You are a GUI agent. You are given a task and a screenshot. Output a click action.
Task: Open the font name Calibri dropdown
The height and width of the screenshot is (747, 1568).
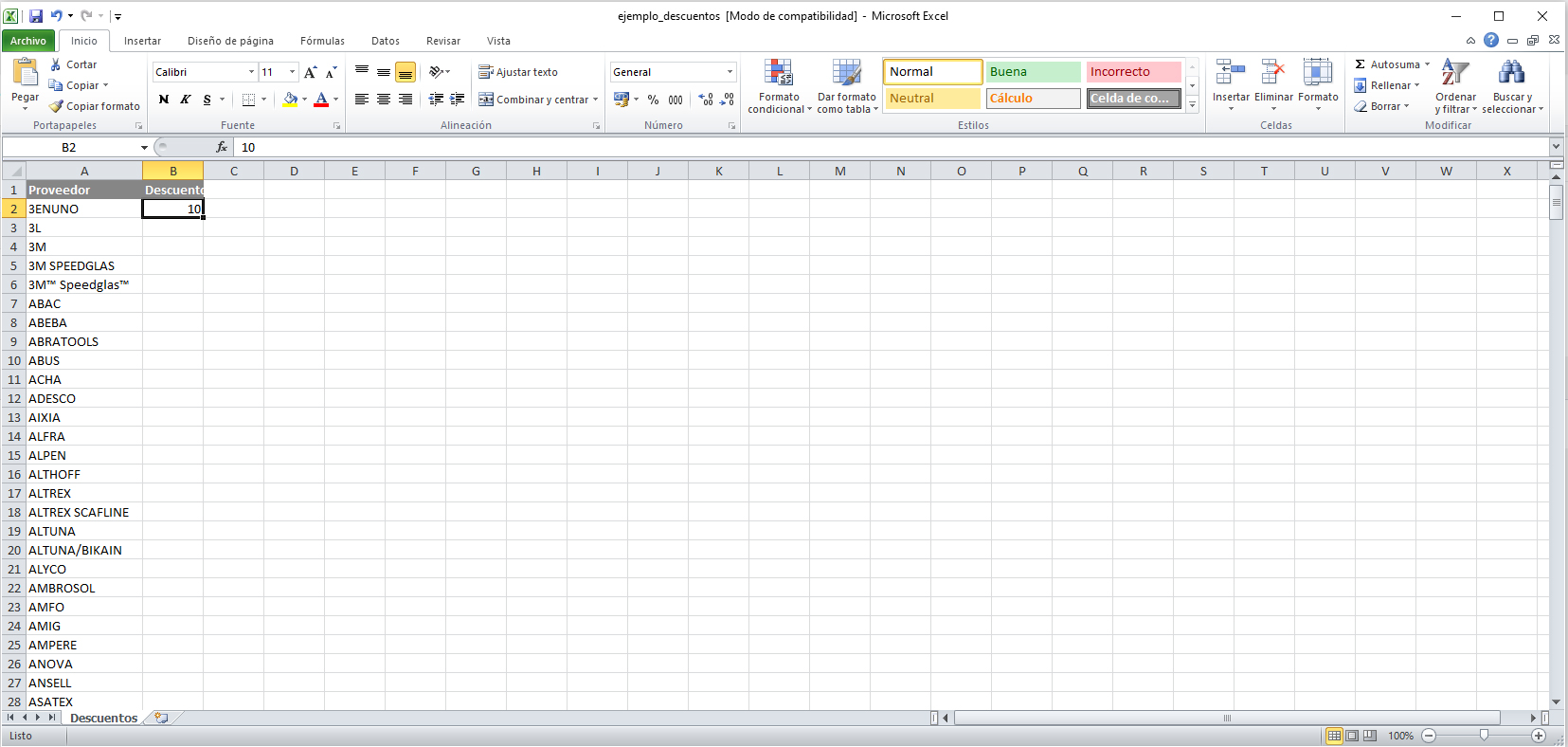[251, 72]
